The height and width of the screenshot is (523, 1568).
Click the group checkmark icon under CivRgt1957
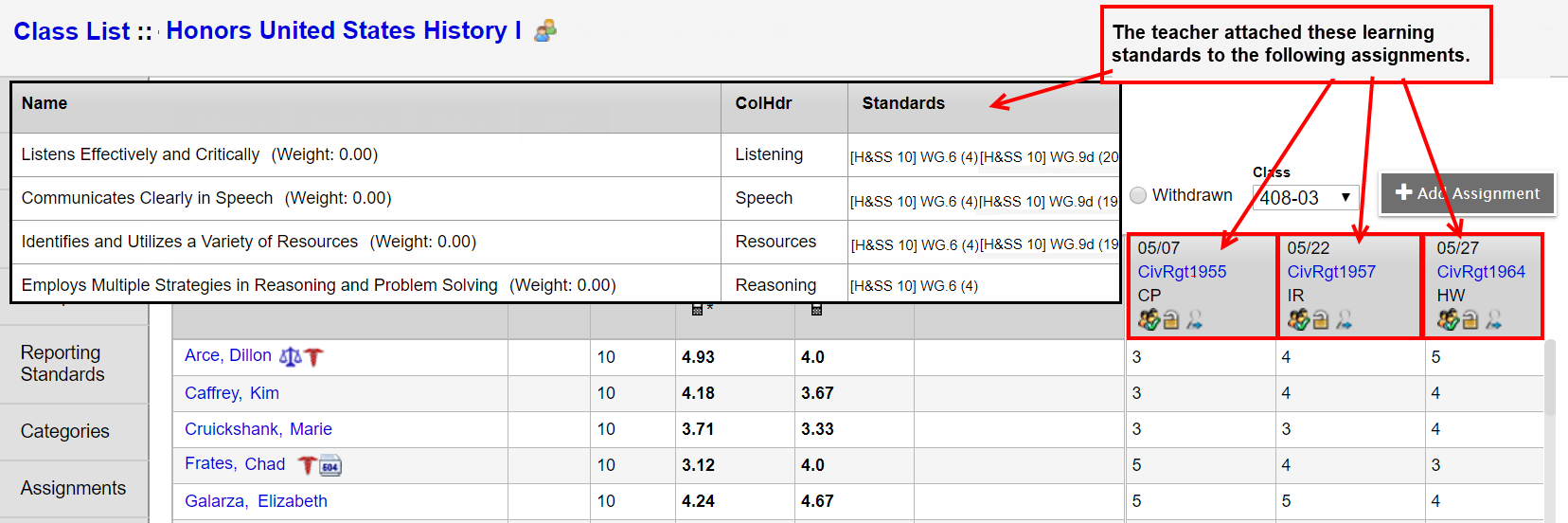pyautogui.click(x=1298, y=320)
